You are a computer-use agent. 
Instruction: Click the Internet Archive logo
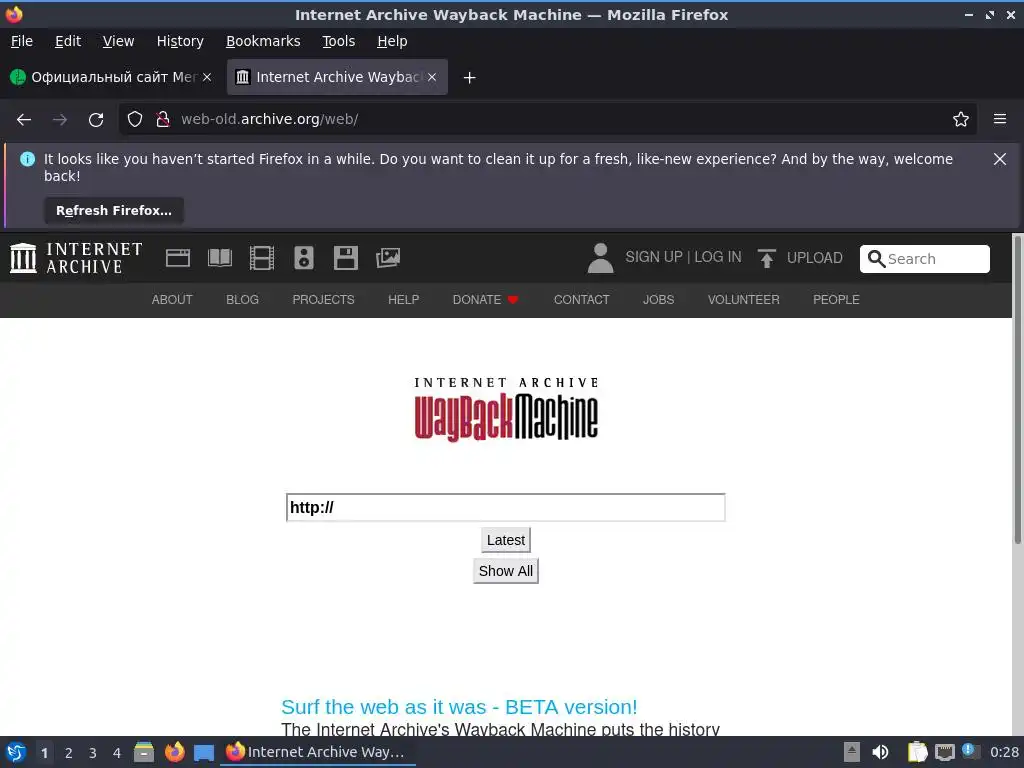[76, 258]
